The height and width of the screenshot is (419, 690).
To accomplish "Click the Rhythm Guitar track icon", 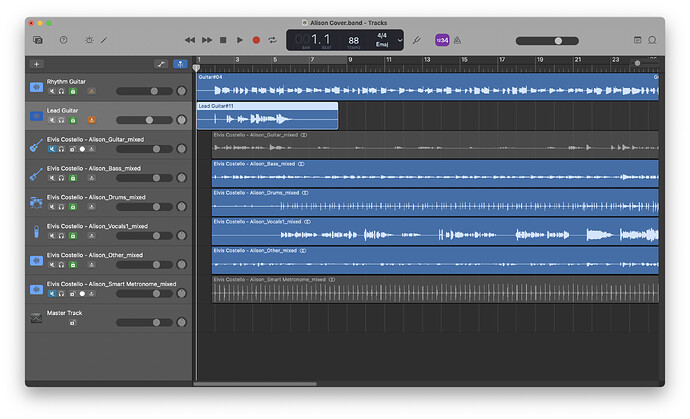I will click(37, 87).
